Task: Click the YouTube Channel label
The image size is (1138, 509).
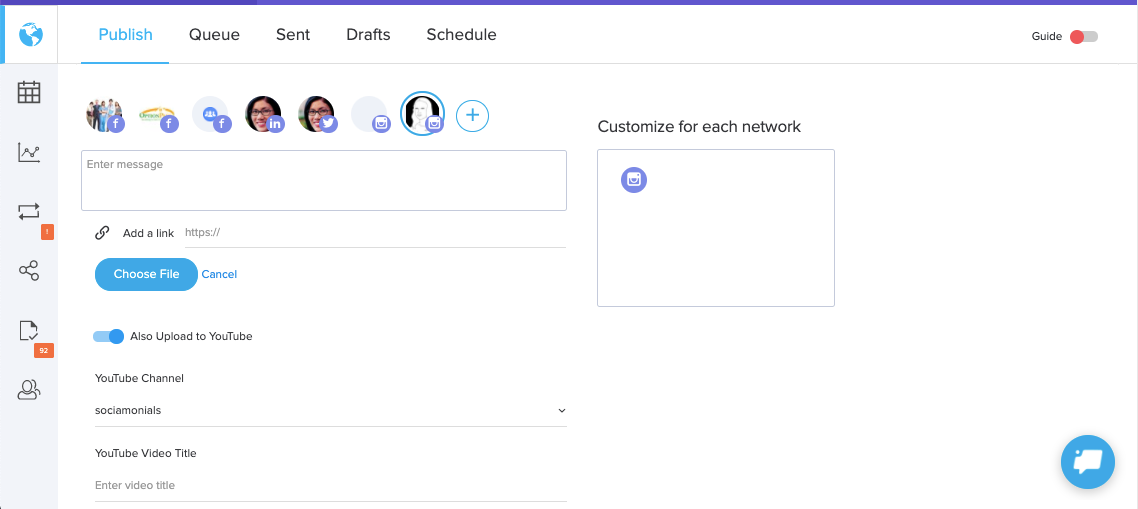Action: click(139, 378)
